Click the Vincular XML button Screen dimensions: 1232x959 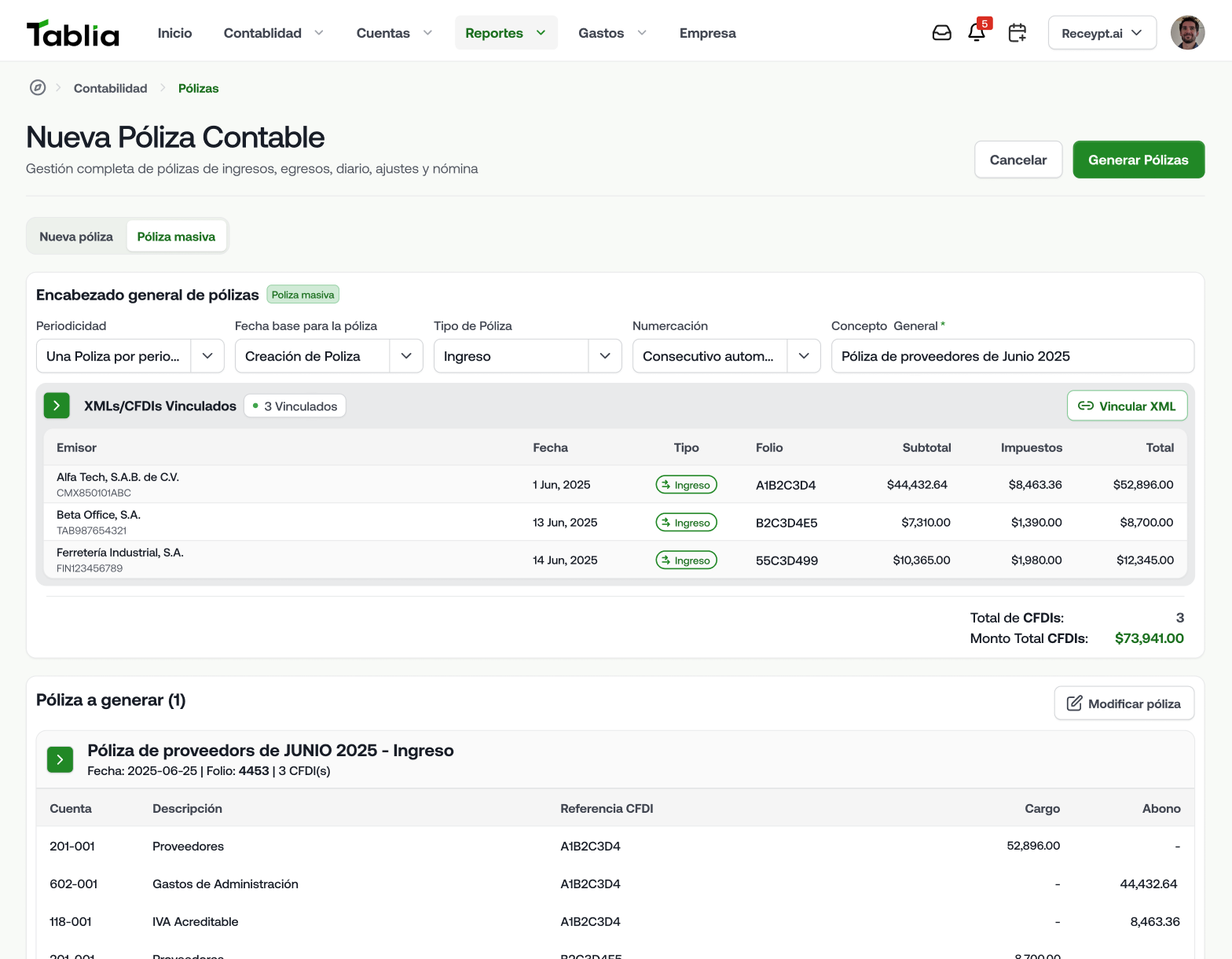(x=1127, y=406)
